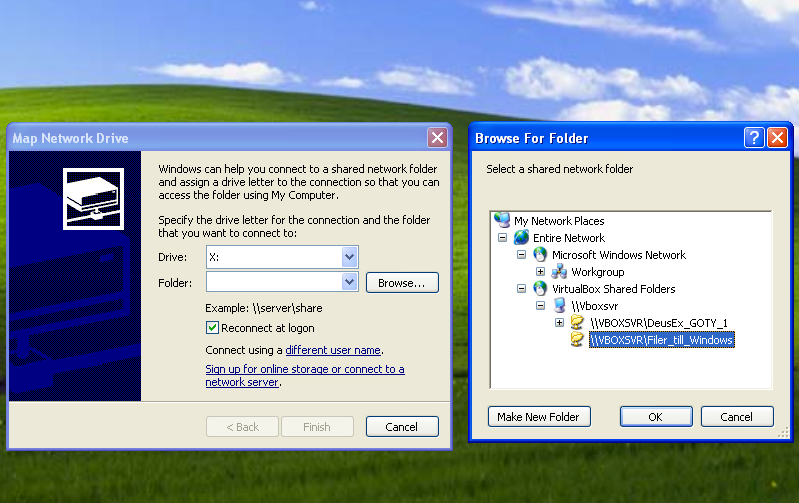Click the Browse... button
This screenshot has height=503, width=799.
click(x=402, y=283)
